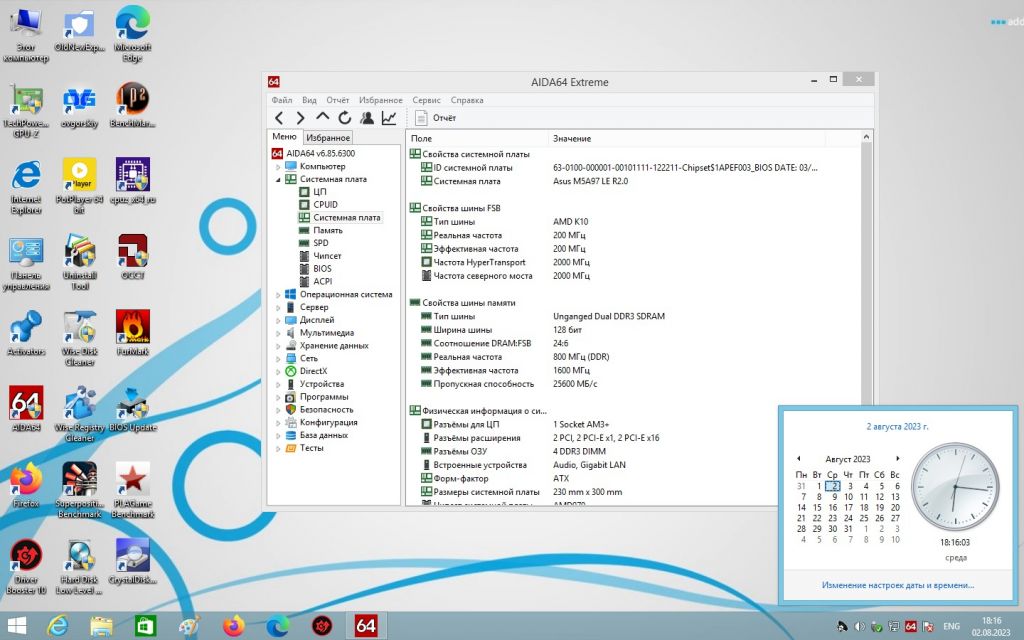Viewport: 1024px width, 640px height.
Task: Open the Отчёт menu in the menu bar
Action: coord(338,100)
